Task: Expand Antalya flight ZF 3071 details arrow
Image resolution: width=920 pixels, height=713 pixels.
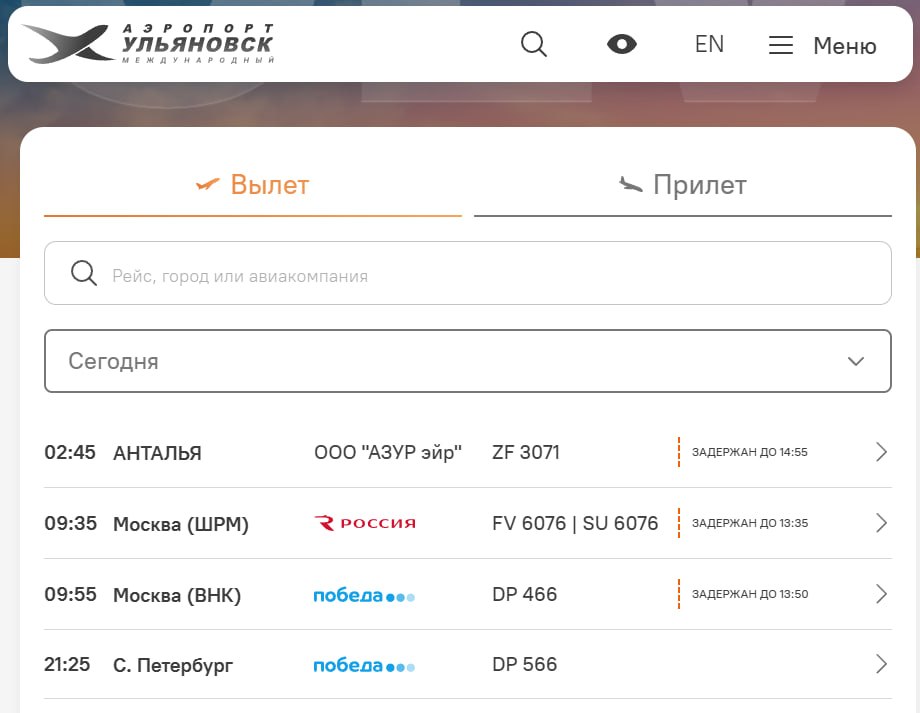Action: click(881, 452)
